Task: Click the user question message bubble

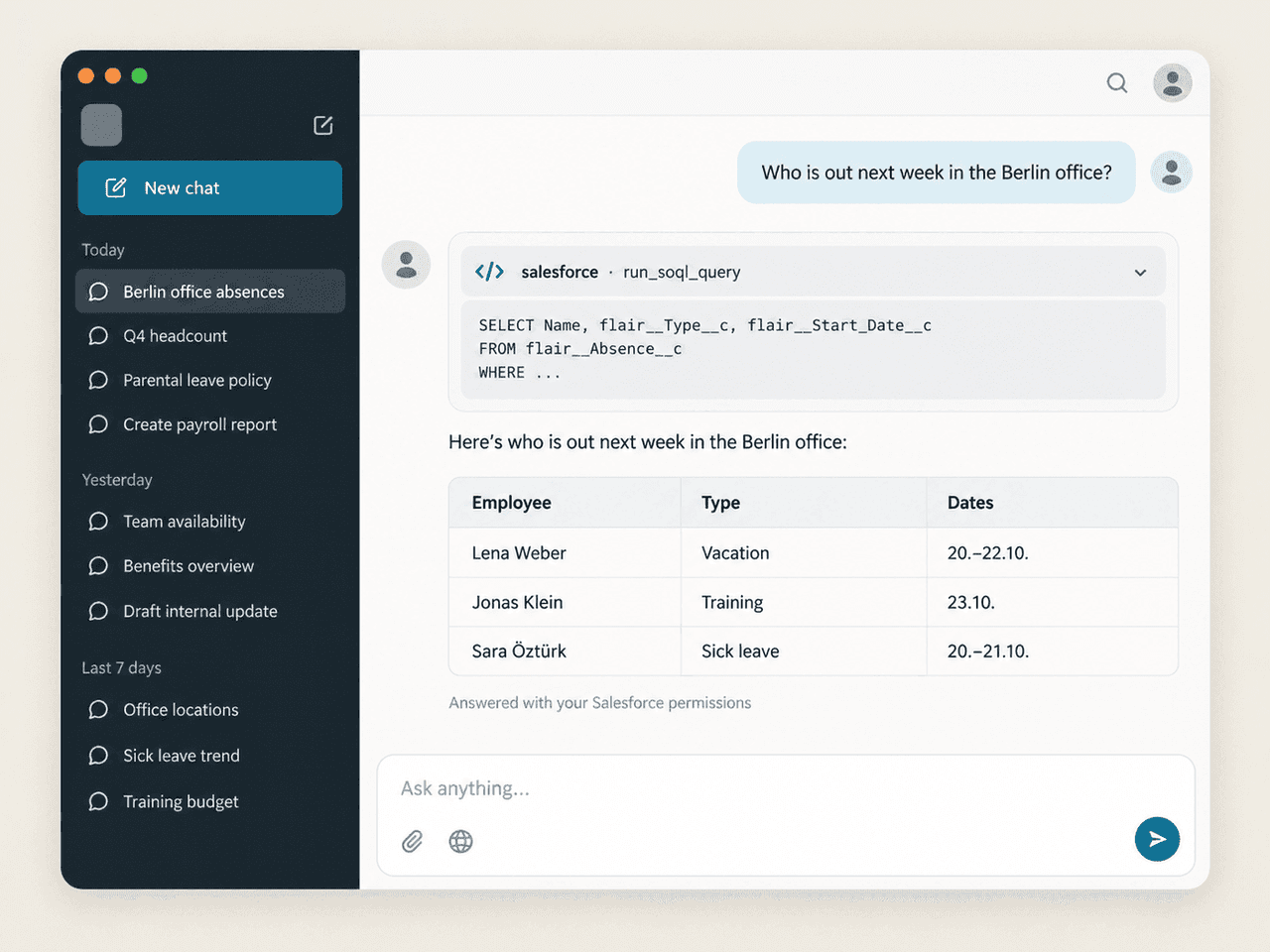Action: click(937, 173)
